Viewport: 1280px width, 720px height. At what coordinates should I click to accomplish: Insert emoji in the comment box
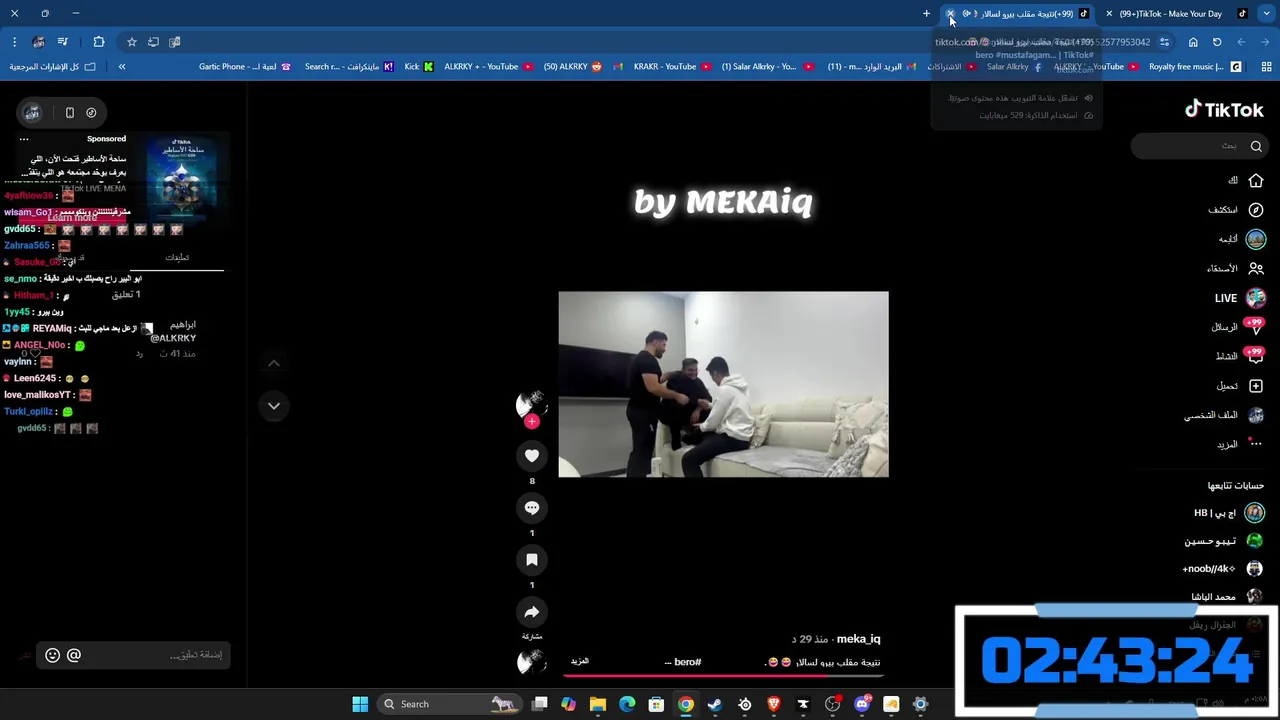53,655
